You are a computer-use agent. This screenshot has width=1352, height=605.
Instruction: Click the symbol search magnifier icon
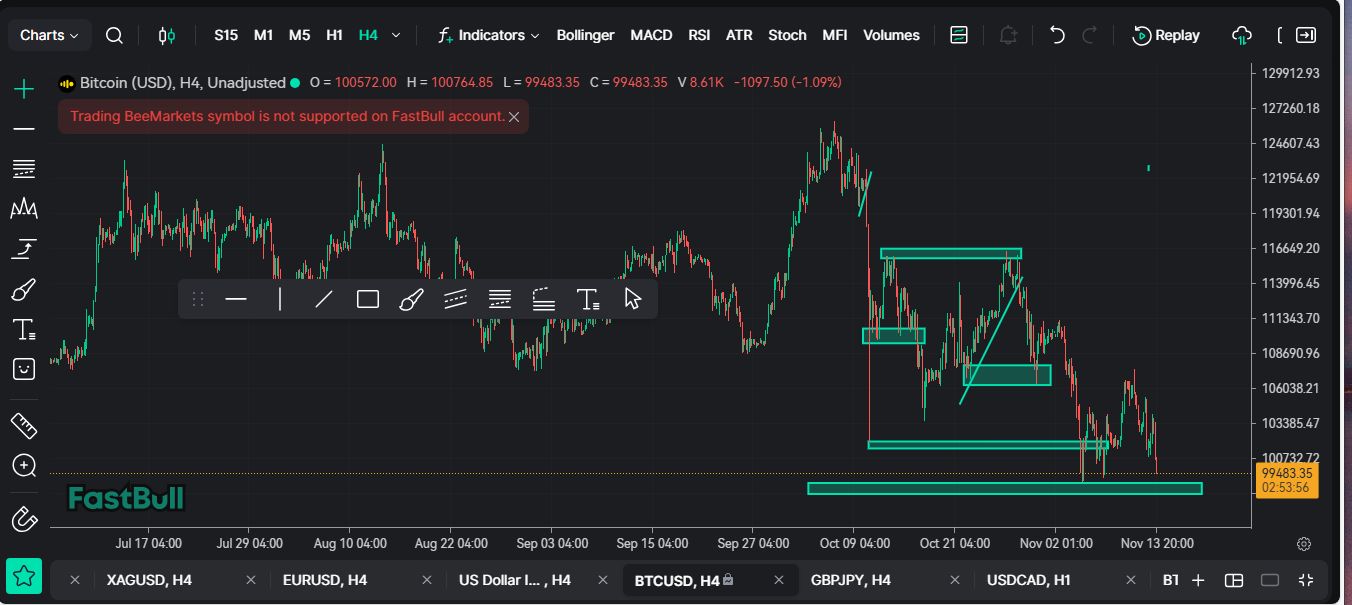tap(115, 36)
